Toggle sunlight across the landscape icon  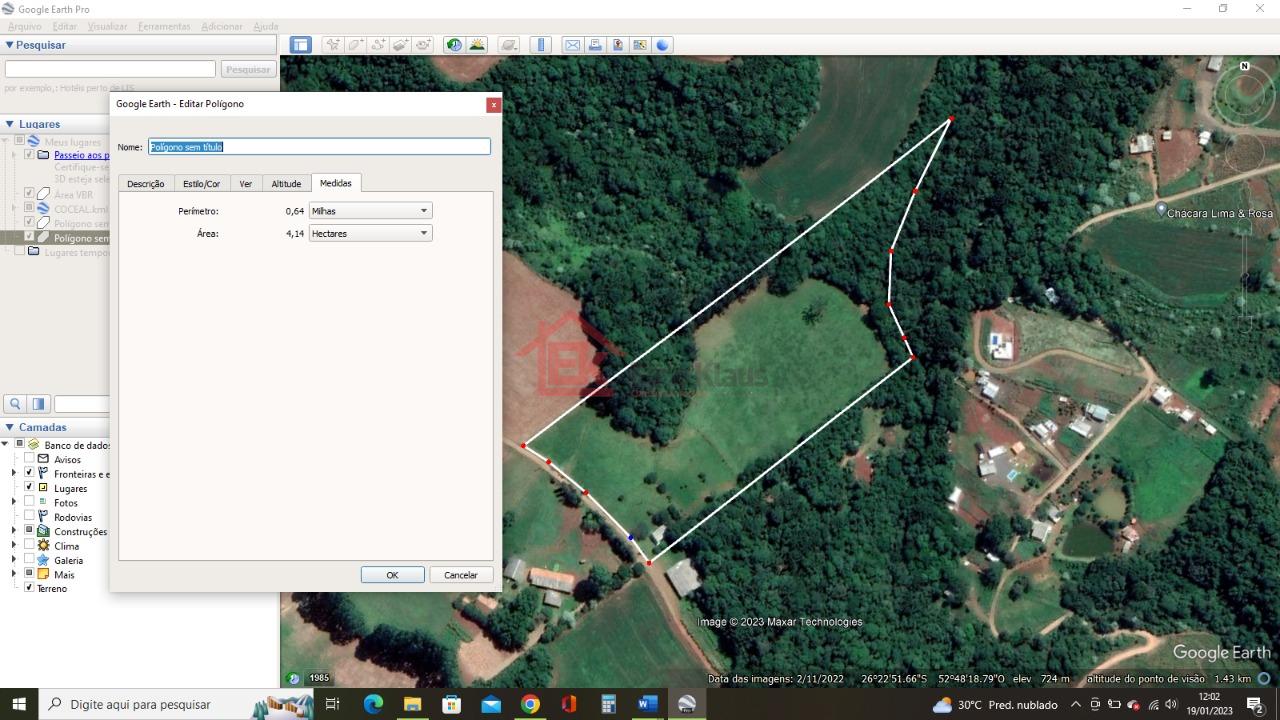pyautogui.click(x=477, y=45)
